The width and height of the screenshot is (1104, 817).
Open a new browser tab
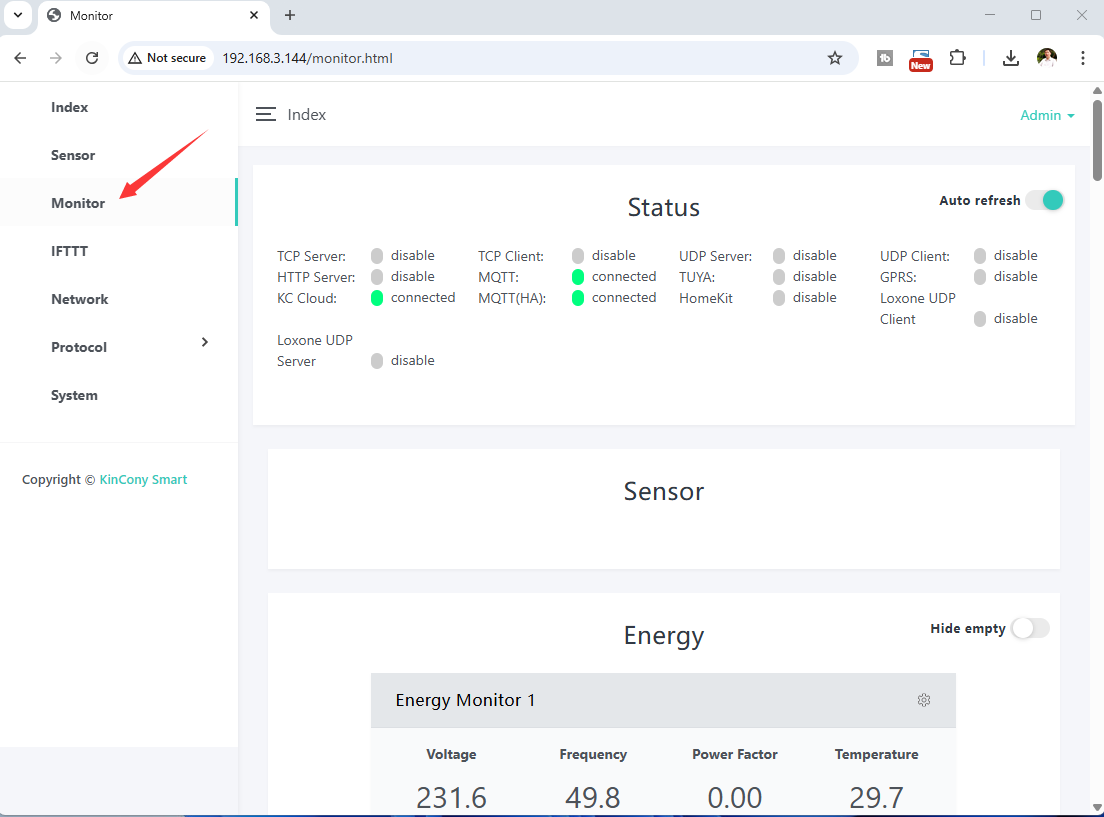click(290, 15)
